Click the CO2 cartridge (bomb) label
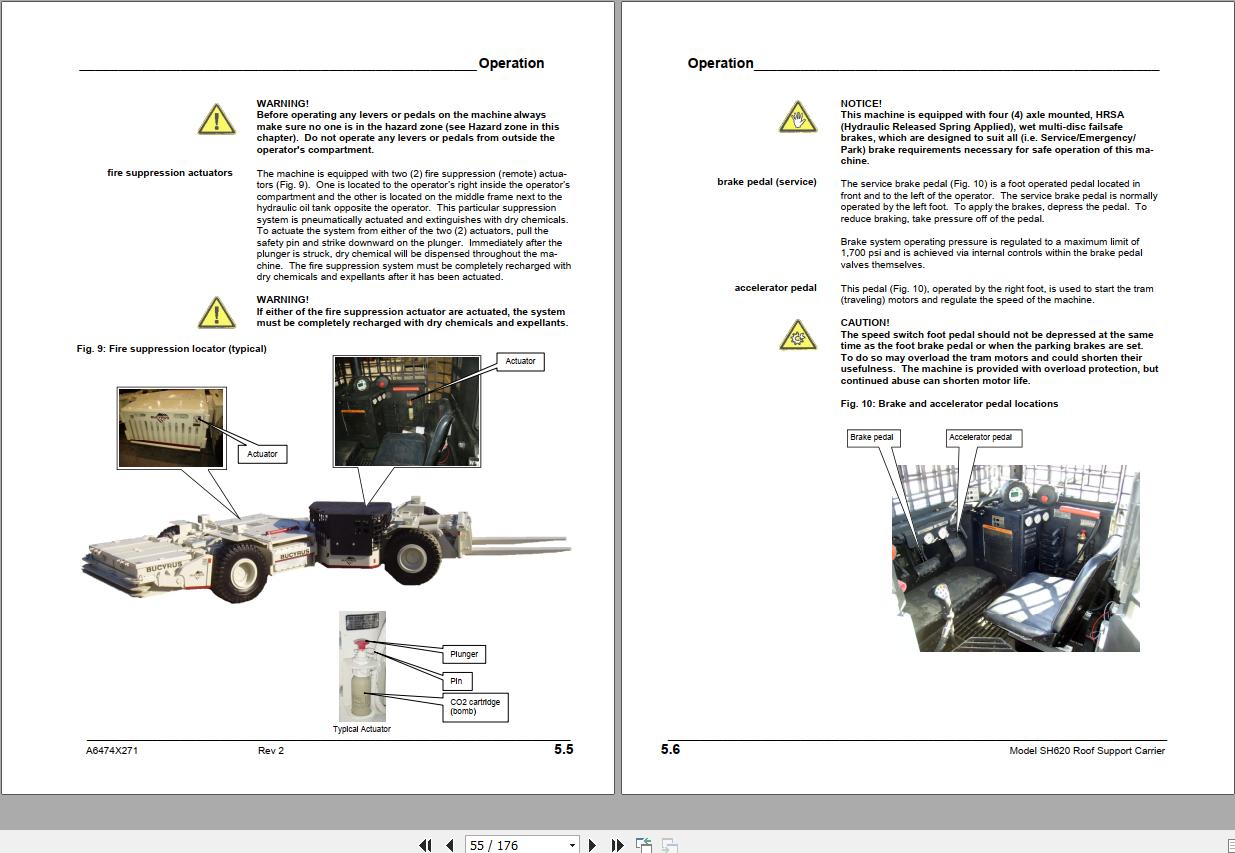Viewport: 1235px width, 853px height. click(475, 707)
